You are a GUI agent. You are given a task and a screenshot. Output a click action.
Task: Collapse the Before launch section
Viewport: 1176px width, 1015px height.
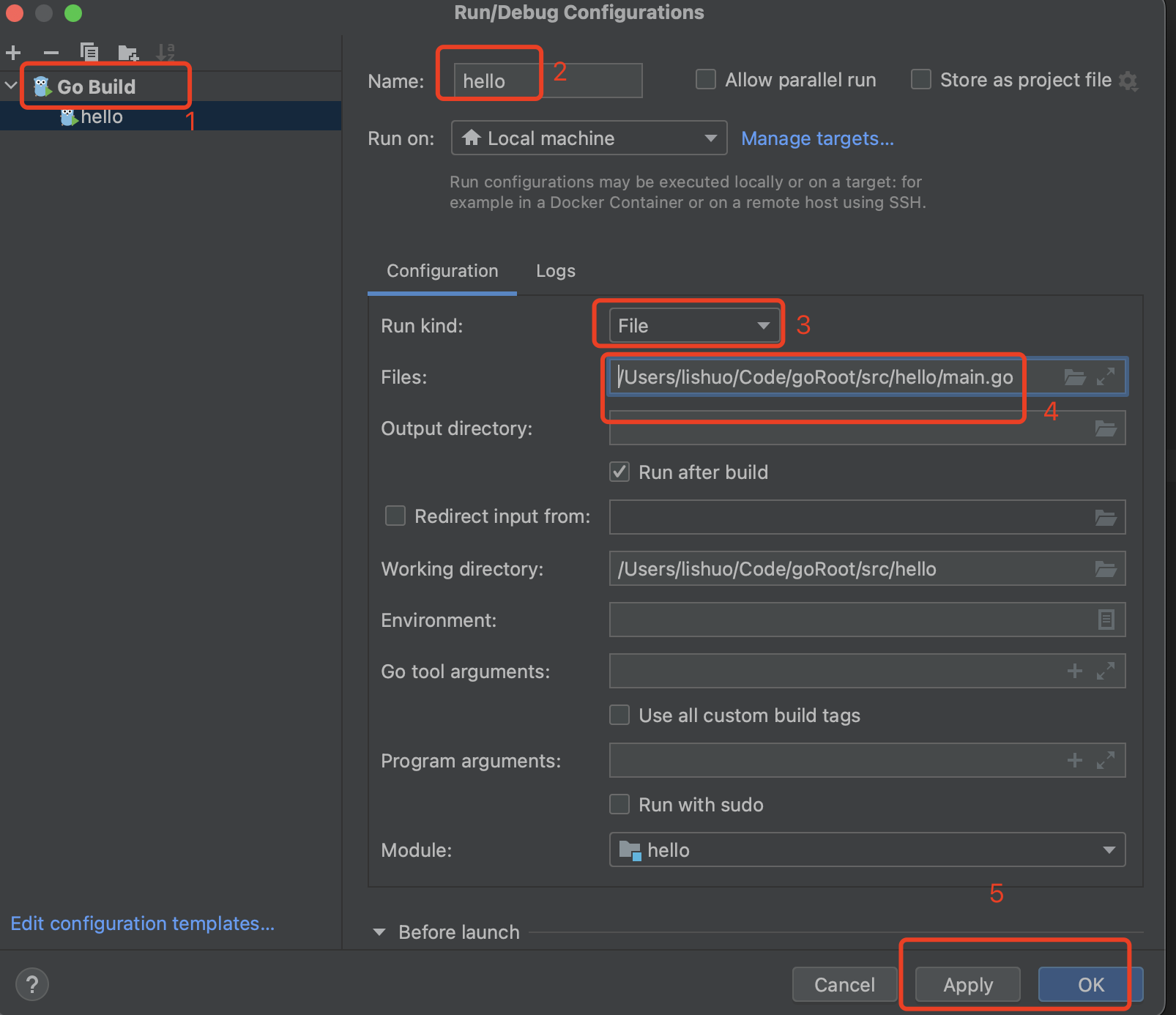point(379,932)
